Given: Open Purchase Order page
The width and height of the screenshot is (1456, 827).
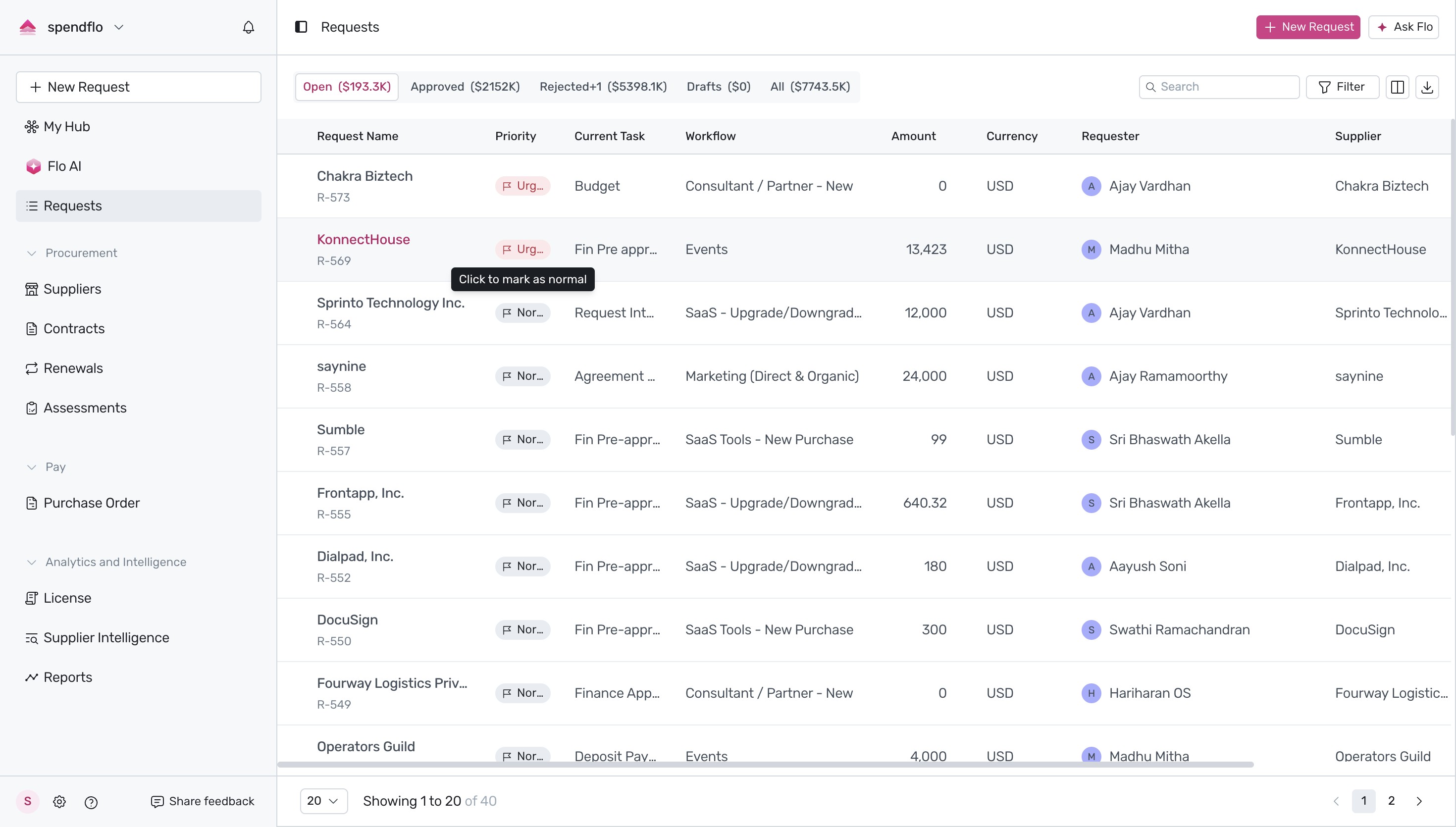Looking at the screenshot, I should click(x=139, y=503).
